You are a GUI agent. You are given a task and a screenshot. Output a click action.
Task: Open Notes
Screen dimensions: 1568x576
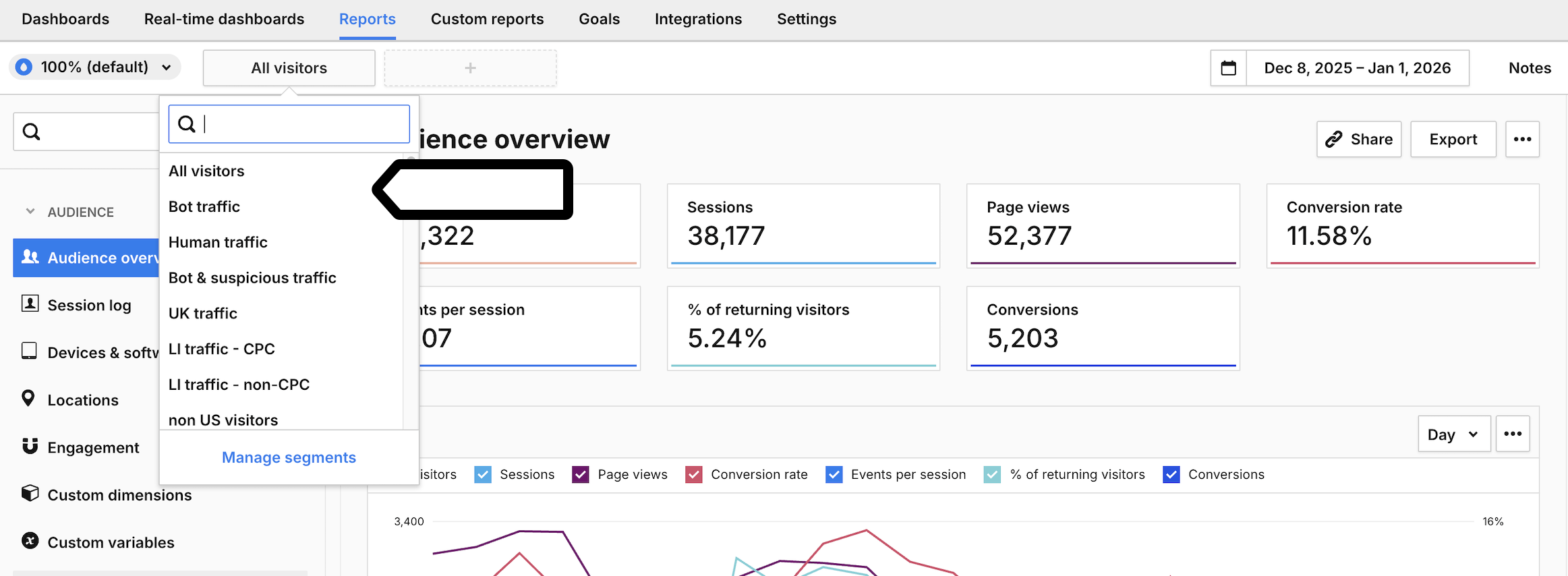click(1530, 68)
